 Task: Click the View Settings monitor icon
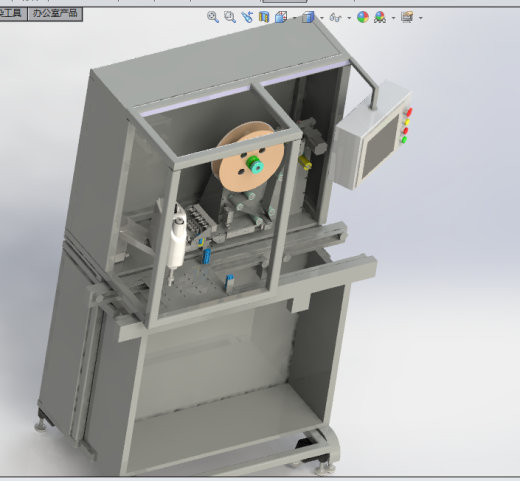[x=407, y=17]
